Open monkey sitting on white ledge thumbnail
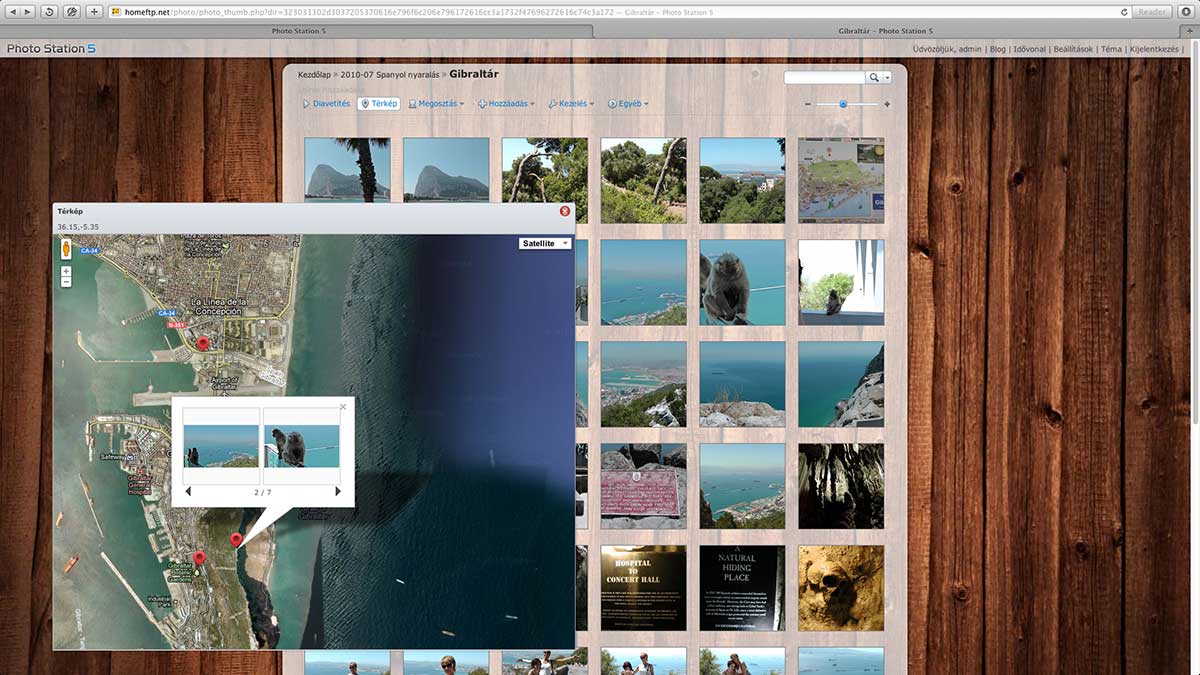Image resolution: width=1200 pixels, height=675 pixels. [x=841, y=282]
